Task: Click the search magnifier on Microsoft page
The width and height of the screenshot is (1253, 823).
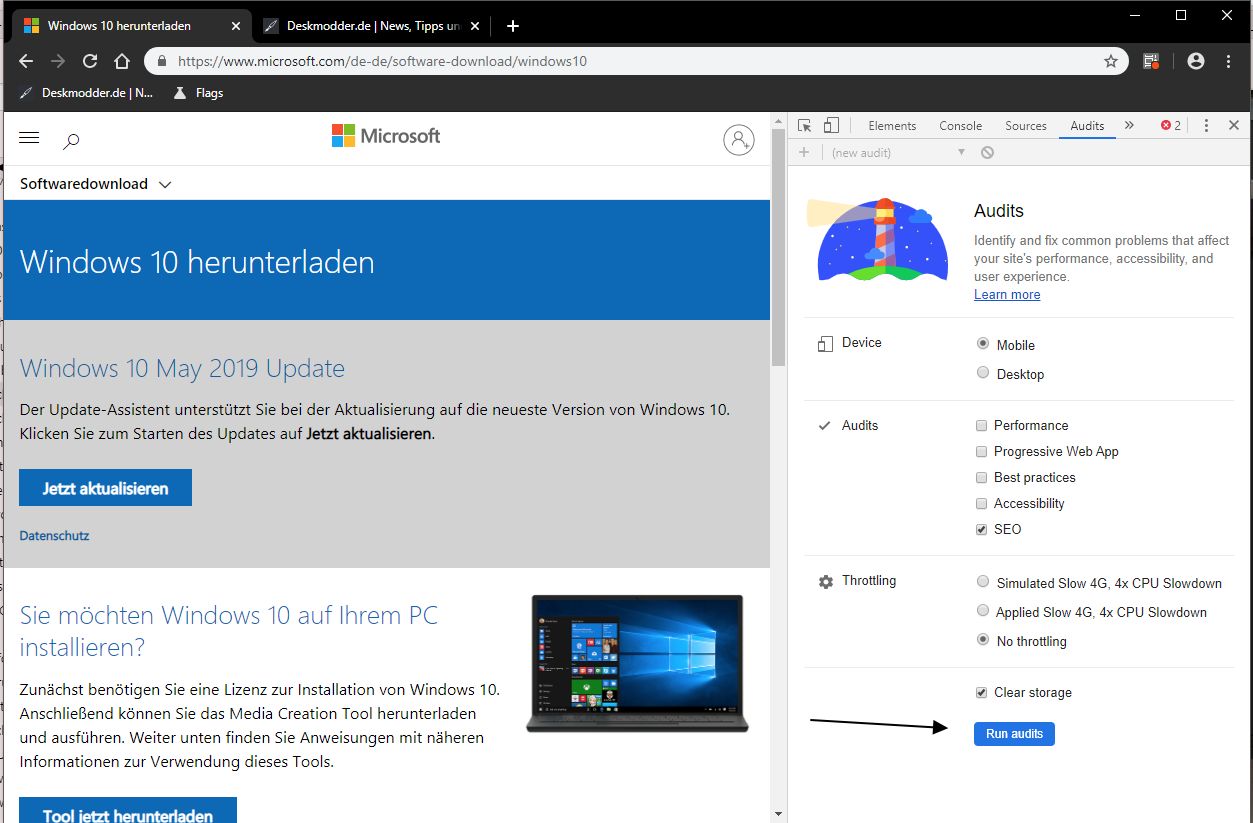Action: [71, 141]
